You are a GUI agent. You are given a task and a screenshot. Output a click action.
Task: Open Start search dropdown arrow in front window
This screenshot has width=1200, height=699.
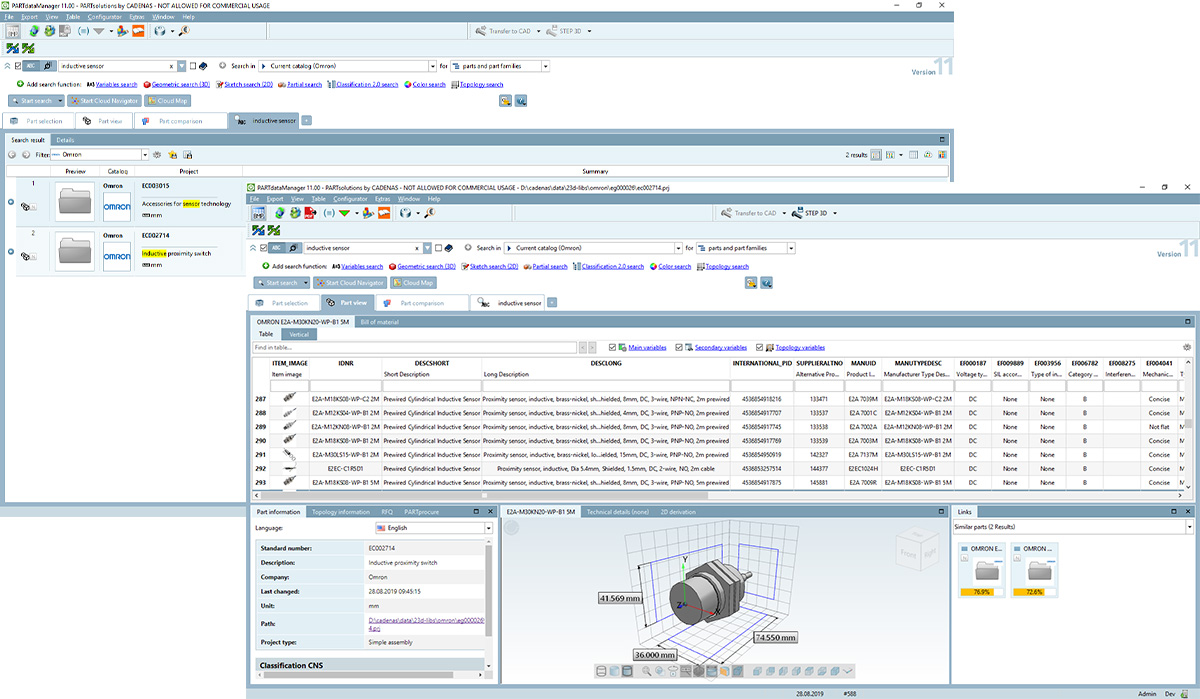(305, 283)
